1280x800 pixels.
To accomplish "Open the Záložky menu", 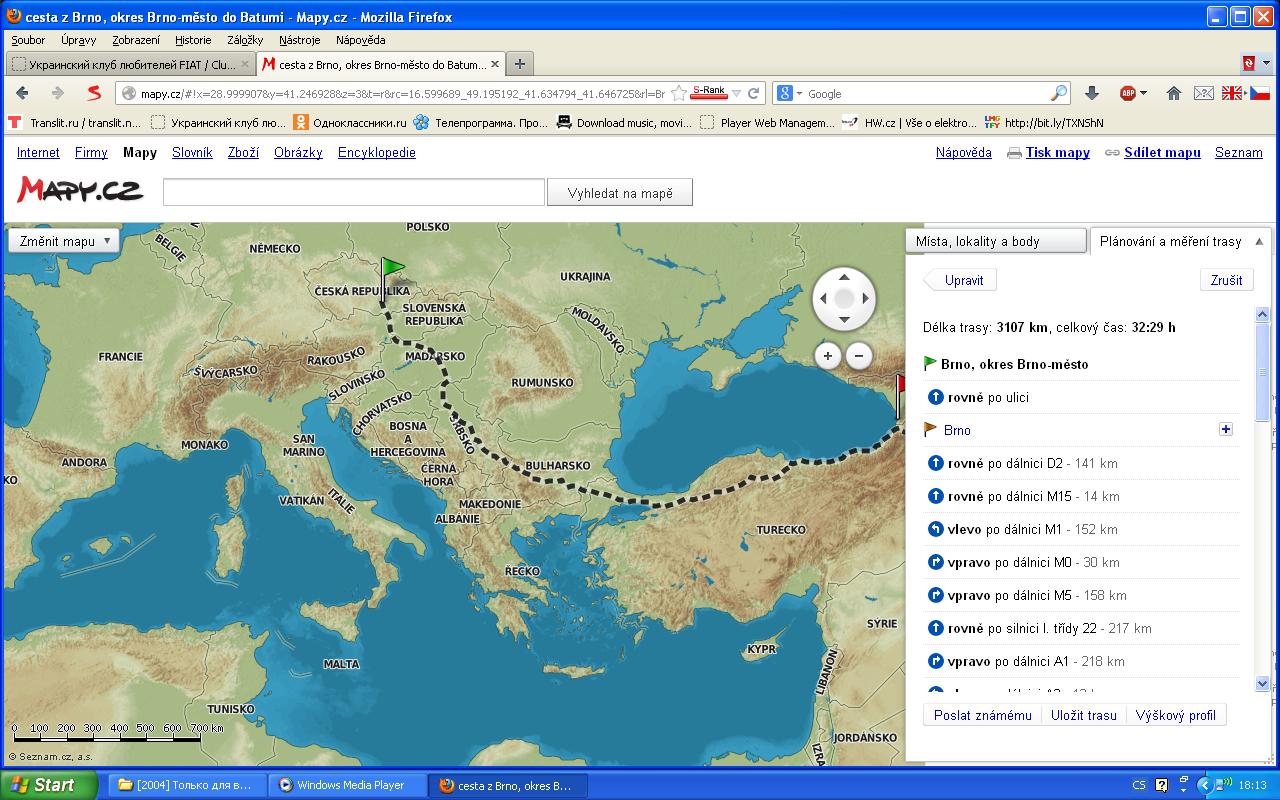I will click(x=245, y=40).
